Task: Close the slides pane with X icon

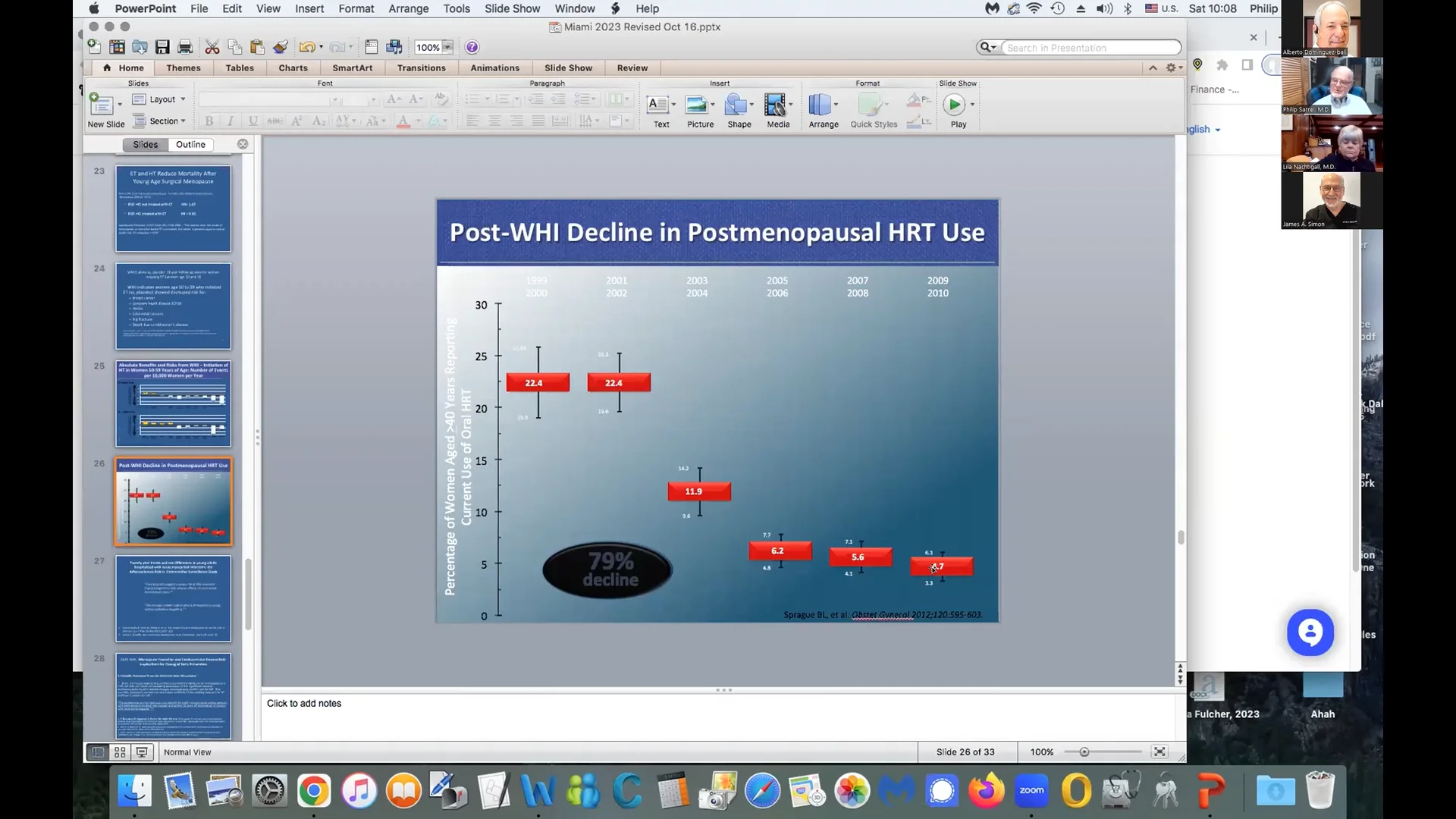Action: tap(243, 144)
